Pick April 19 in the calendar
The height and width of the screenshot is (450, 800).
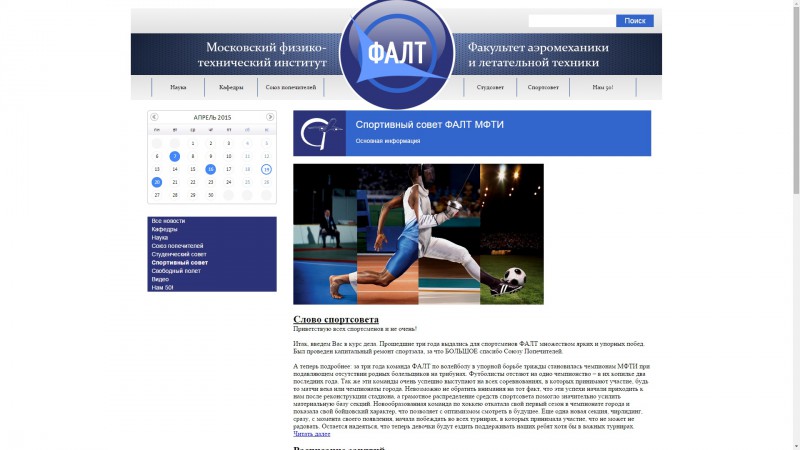pos(266,169)
